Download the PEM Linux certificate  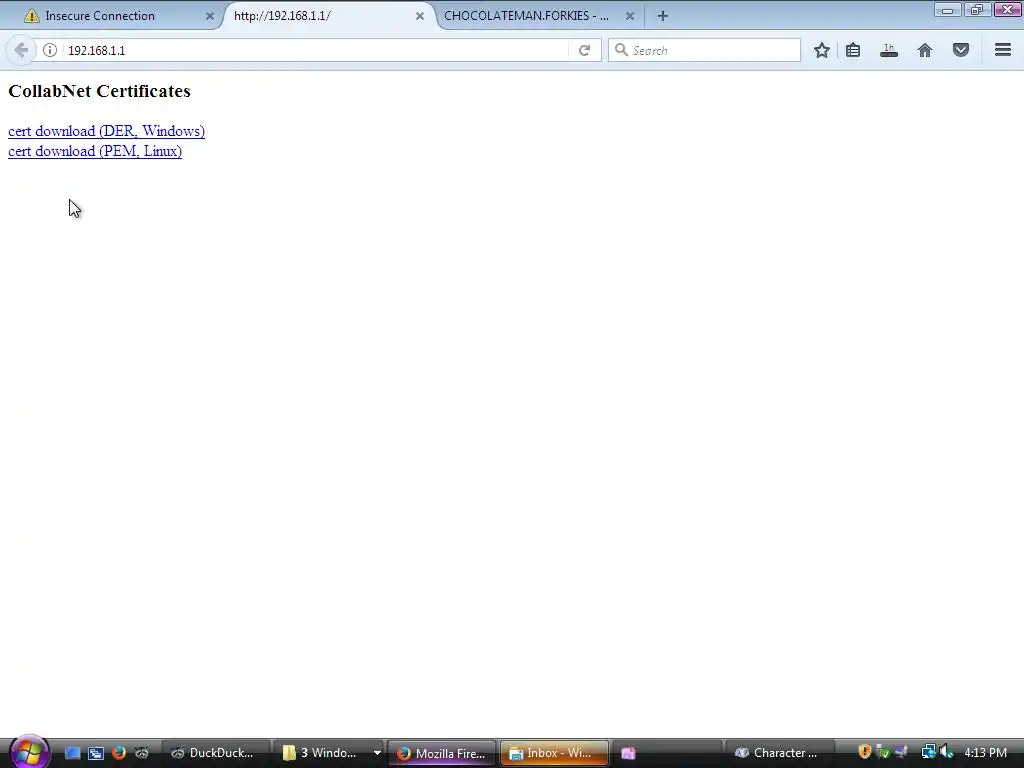coord(95,152)
